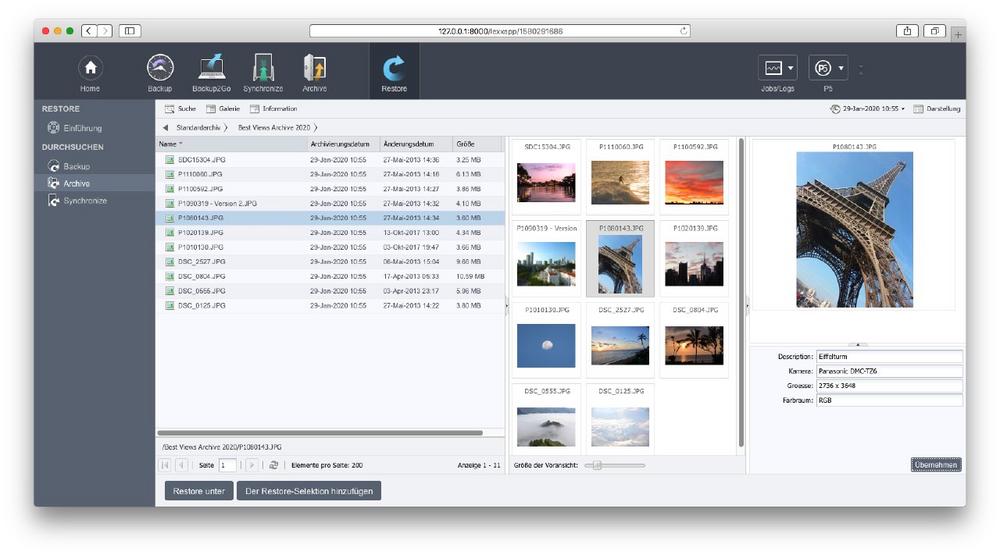This screenshot has width=1000, height=555.
Task: Select file P1090319 - Version 2.JPG row
Action: pyautogui.click(x=330, y=204)
